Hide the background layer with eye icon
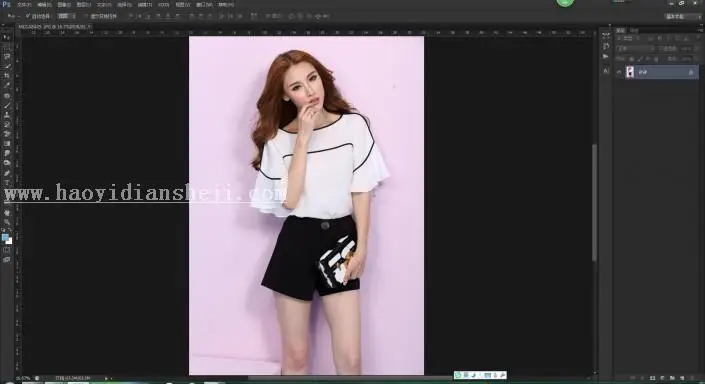Viewport: 705px width, 384px height. click(x=619, y=72)
